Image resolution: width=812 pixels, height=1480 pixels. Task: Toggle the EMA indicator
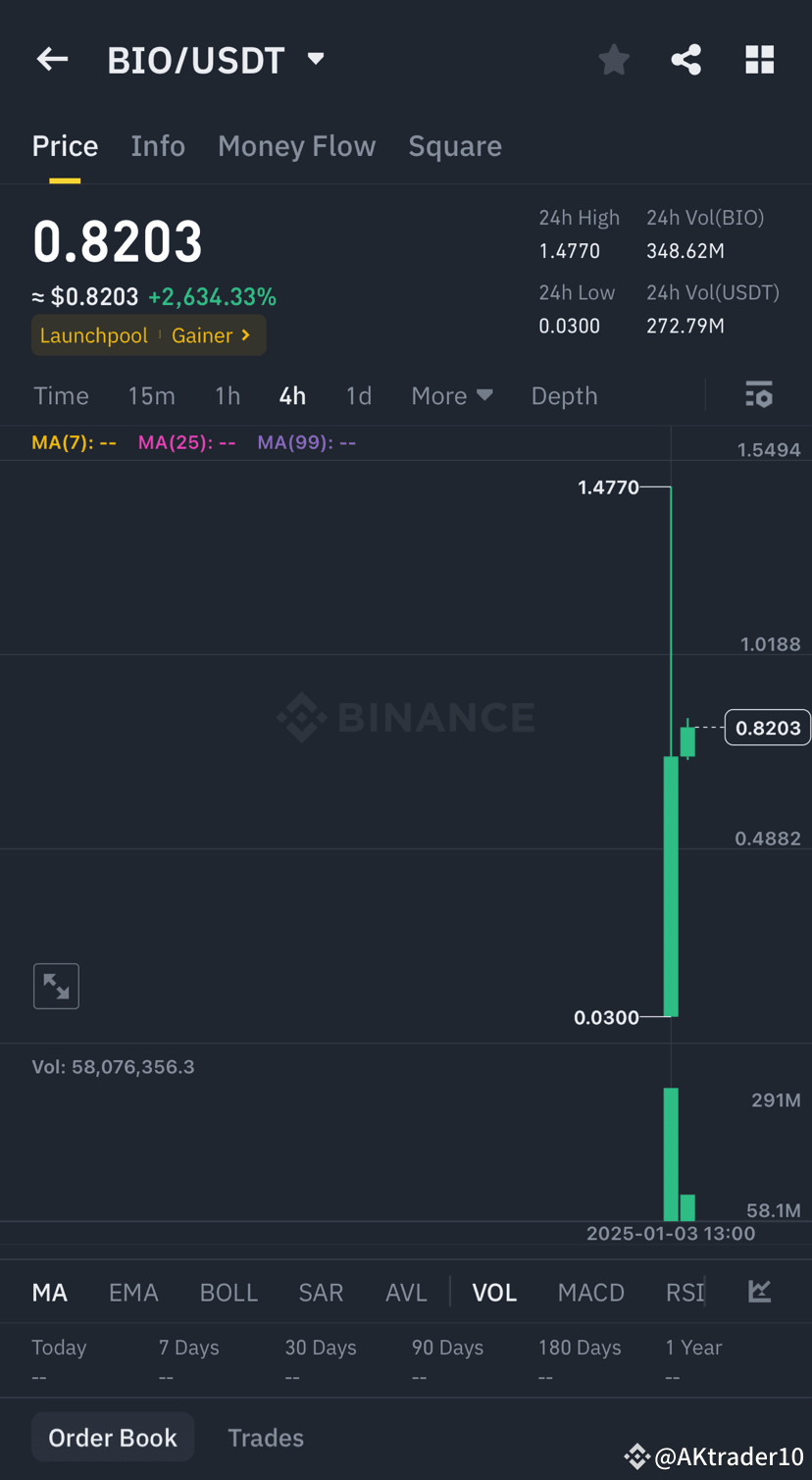coord(133,1293)
